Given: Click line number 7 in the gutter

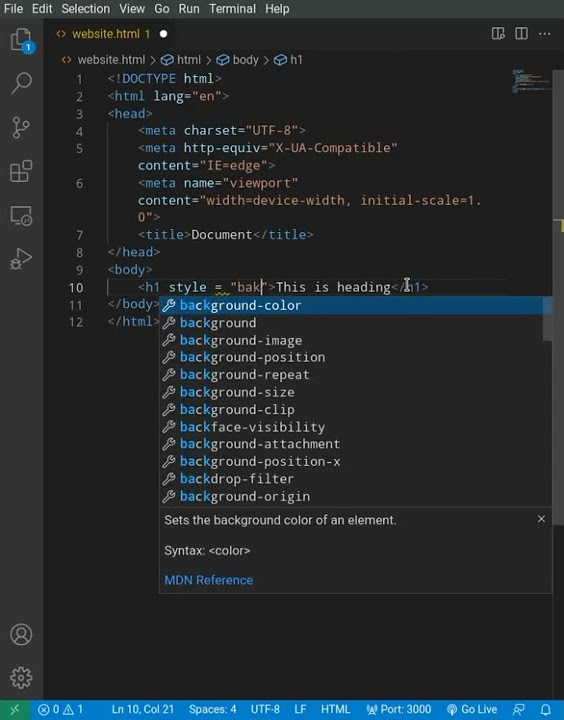Looking at the screenshot, I should 79,236.
